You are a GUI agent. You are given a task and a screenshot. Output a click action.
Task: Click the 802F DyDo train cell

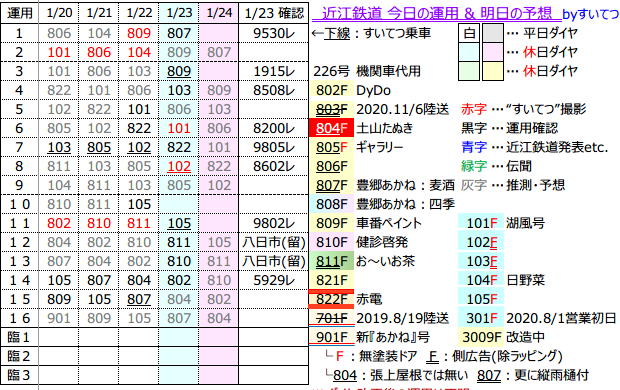click(331, 90)
